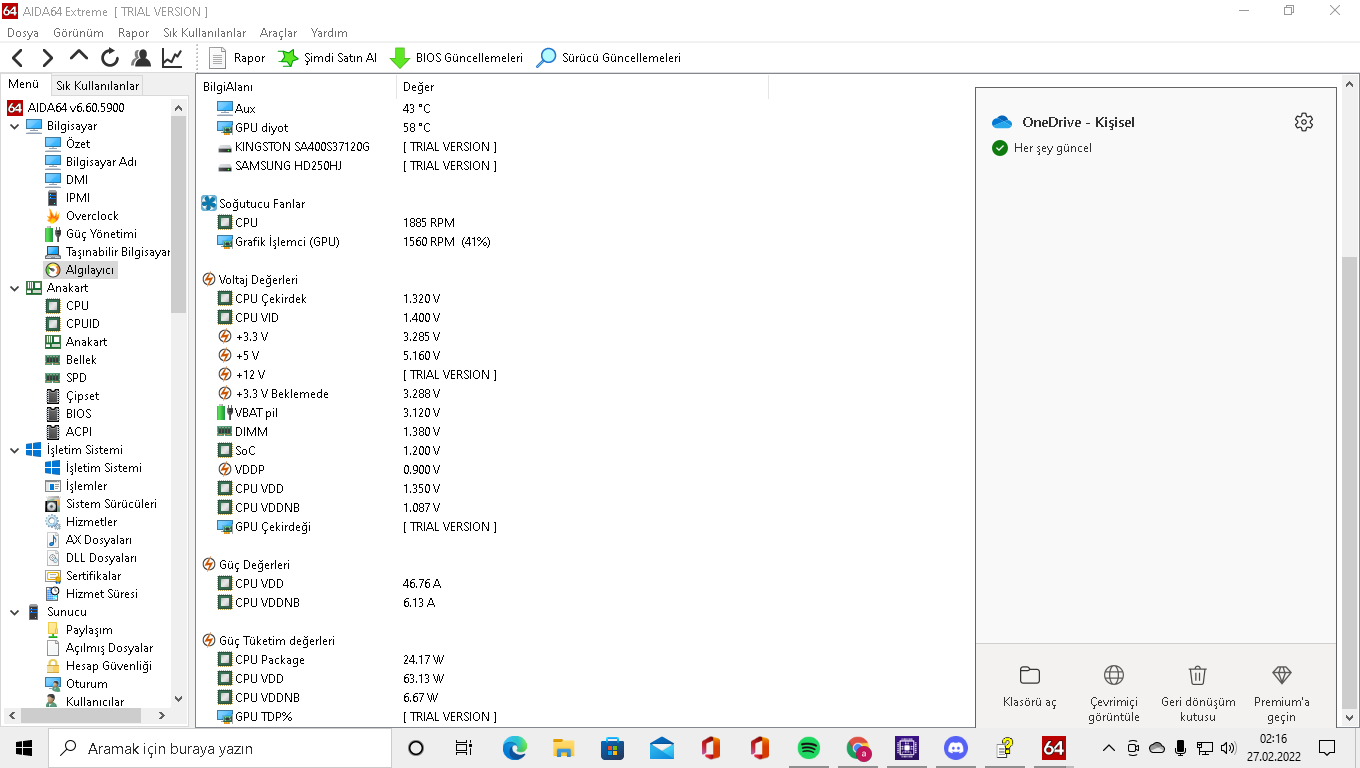Open Geri dönüşüm kutusu in OneDrive
Screen dimensions: 1360x768
coord(1198,694)
